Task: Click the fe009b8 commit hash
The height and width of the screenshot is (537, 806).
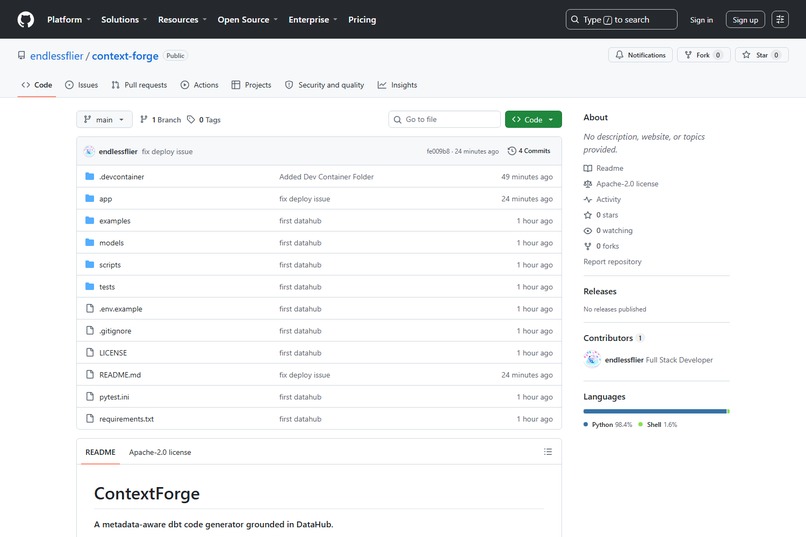Action: pyautogui.click(x=438, y=152)
